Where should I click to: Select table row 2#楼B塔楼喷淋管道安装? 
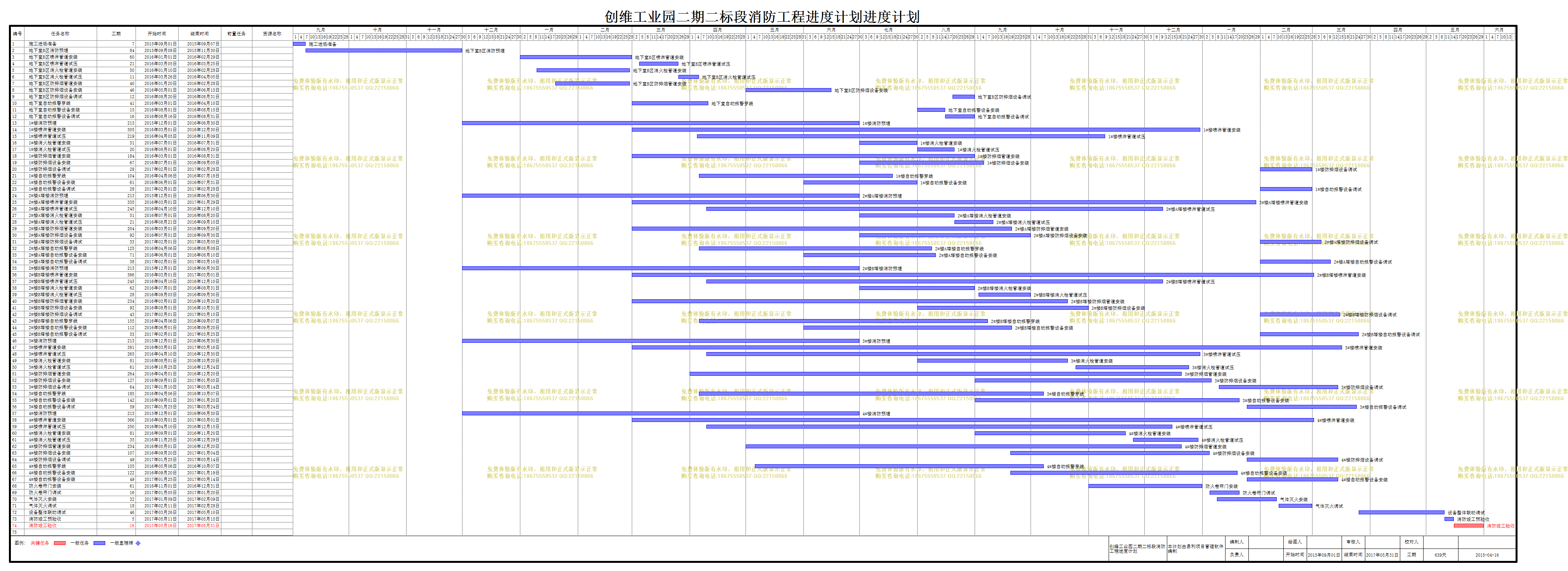[x=151, y=274]
